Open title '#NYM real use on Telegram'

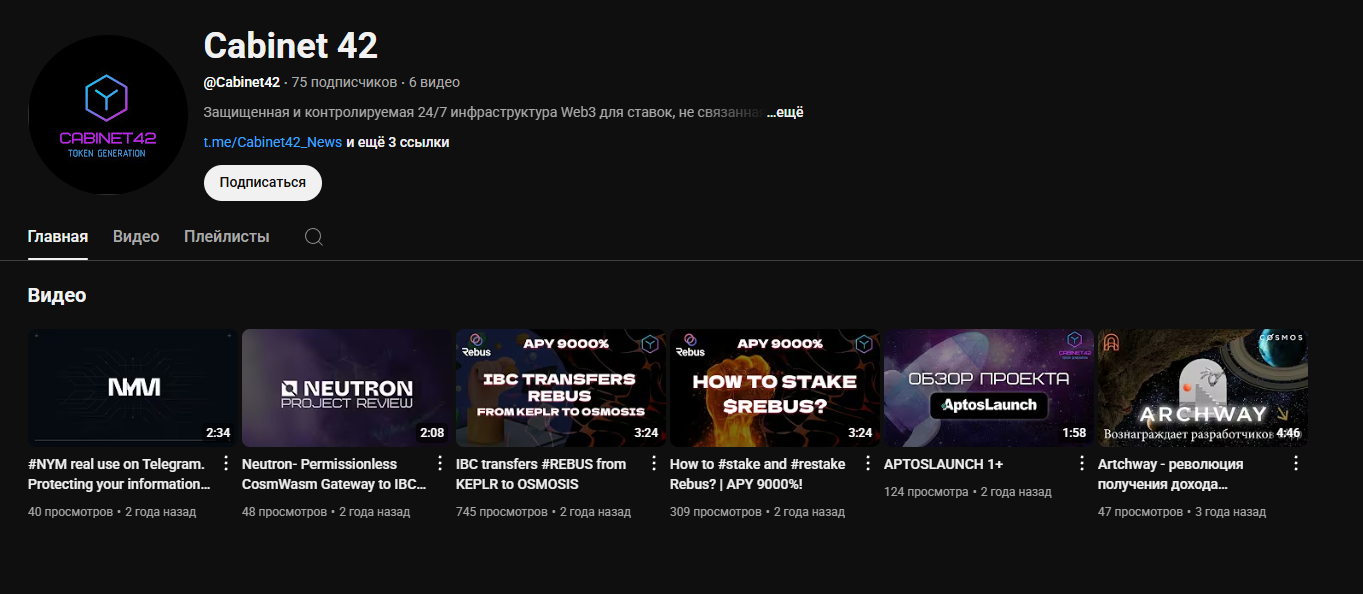pyautogui.click(x=119, y=474)
